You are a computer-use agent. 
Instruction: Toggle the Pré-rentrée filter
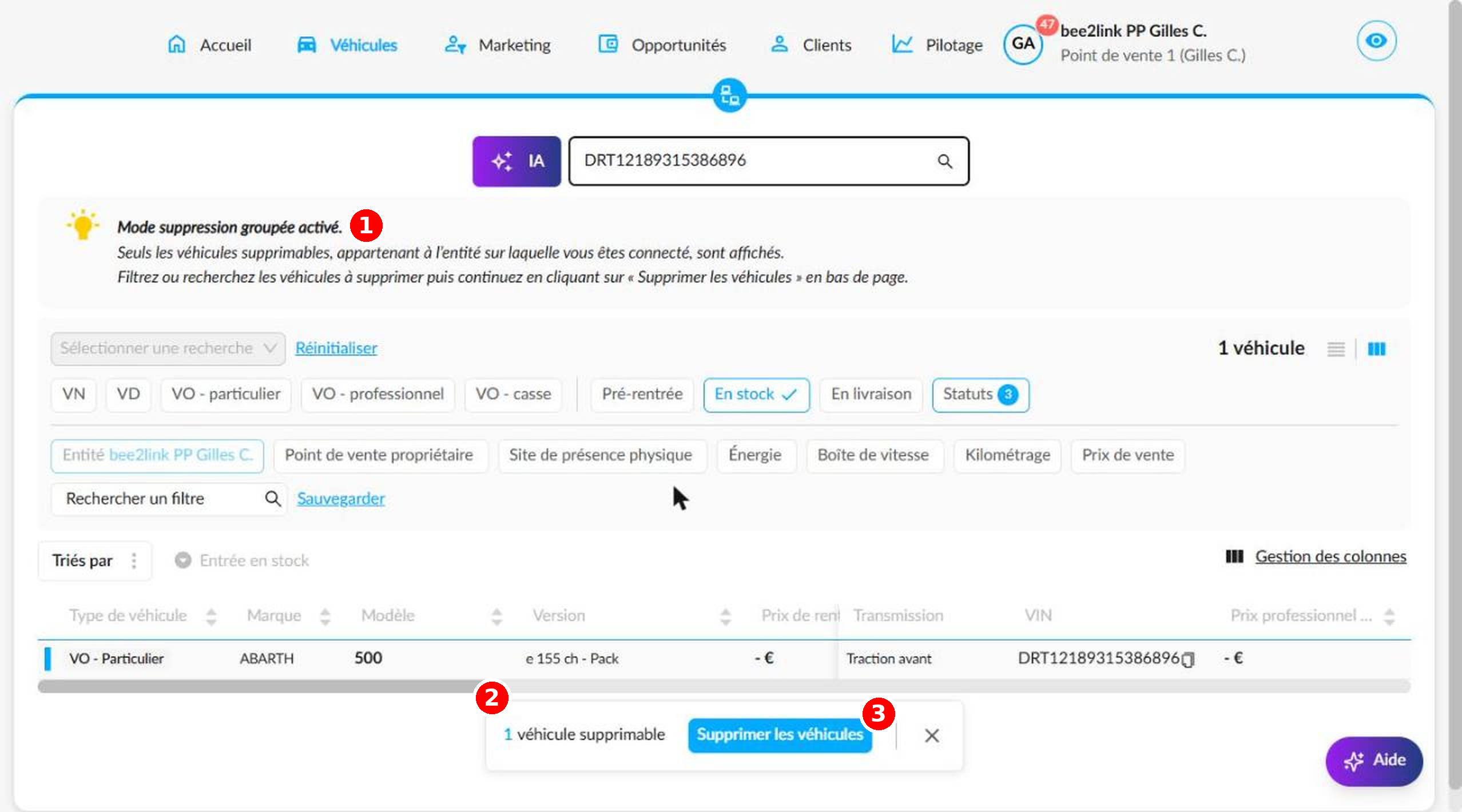click(642, 395)
